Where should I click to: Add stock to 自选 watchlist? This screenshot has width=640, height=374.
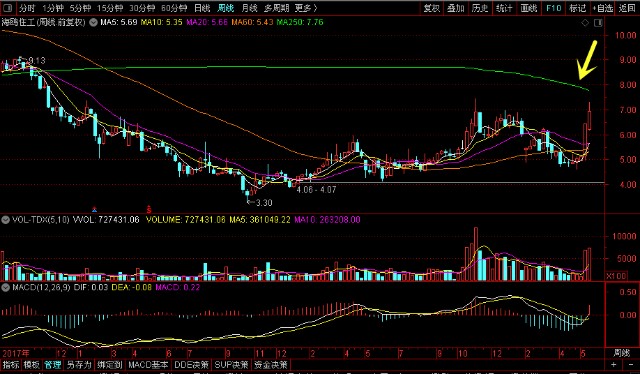[602, 8]
